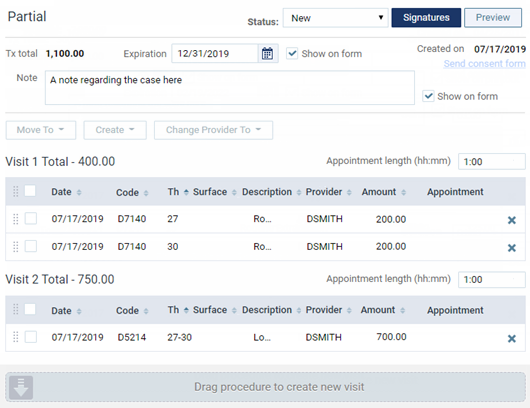This screenshot has width=530, height=408.
Task: Grab drag handle of D5214 row
Action: point(16,337)
